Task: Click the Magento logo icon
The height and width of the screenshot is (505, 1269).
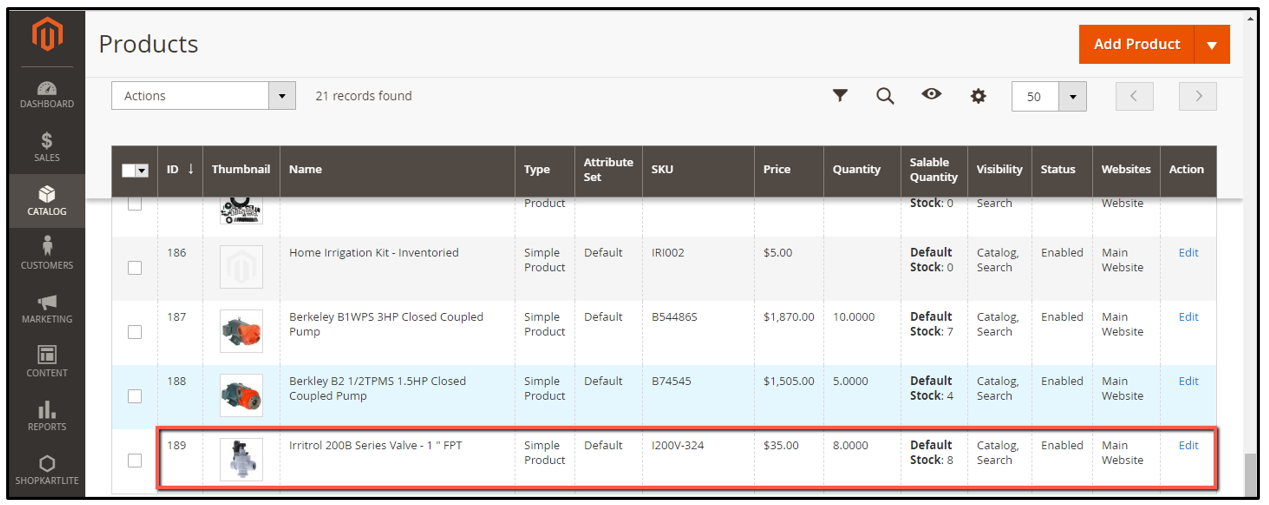Action: coord(47,35)
